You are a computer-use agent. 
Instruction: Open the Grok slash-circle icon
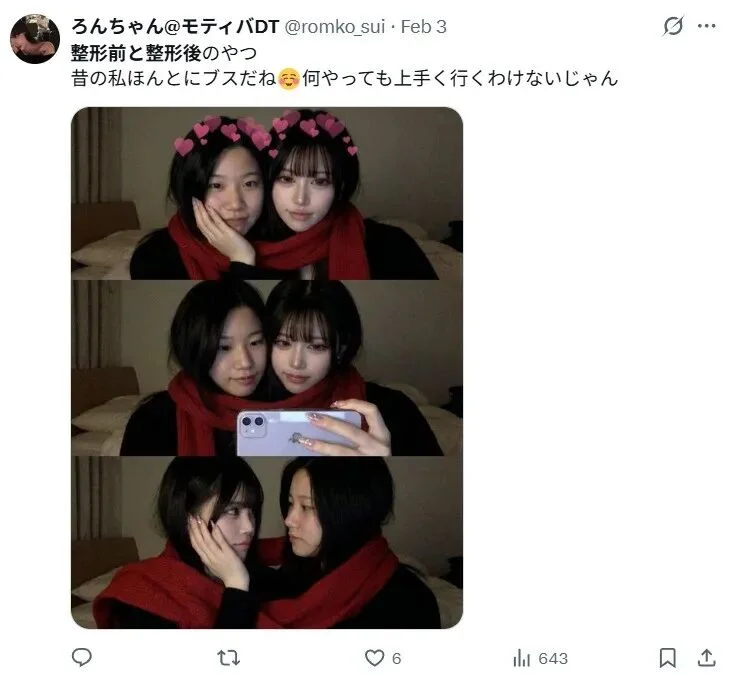pos(673,26)
